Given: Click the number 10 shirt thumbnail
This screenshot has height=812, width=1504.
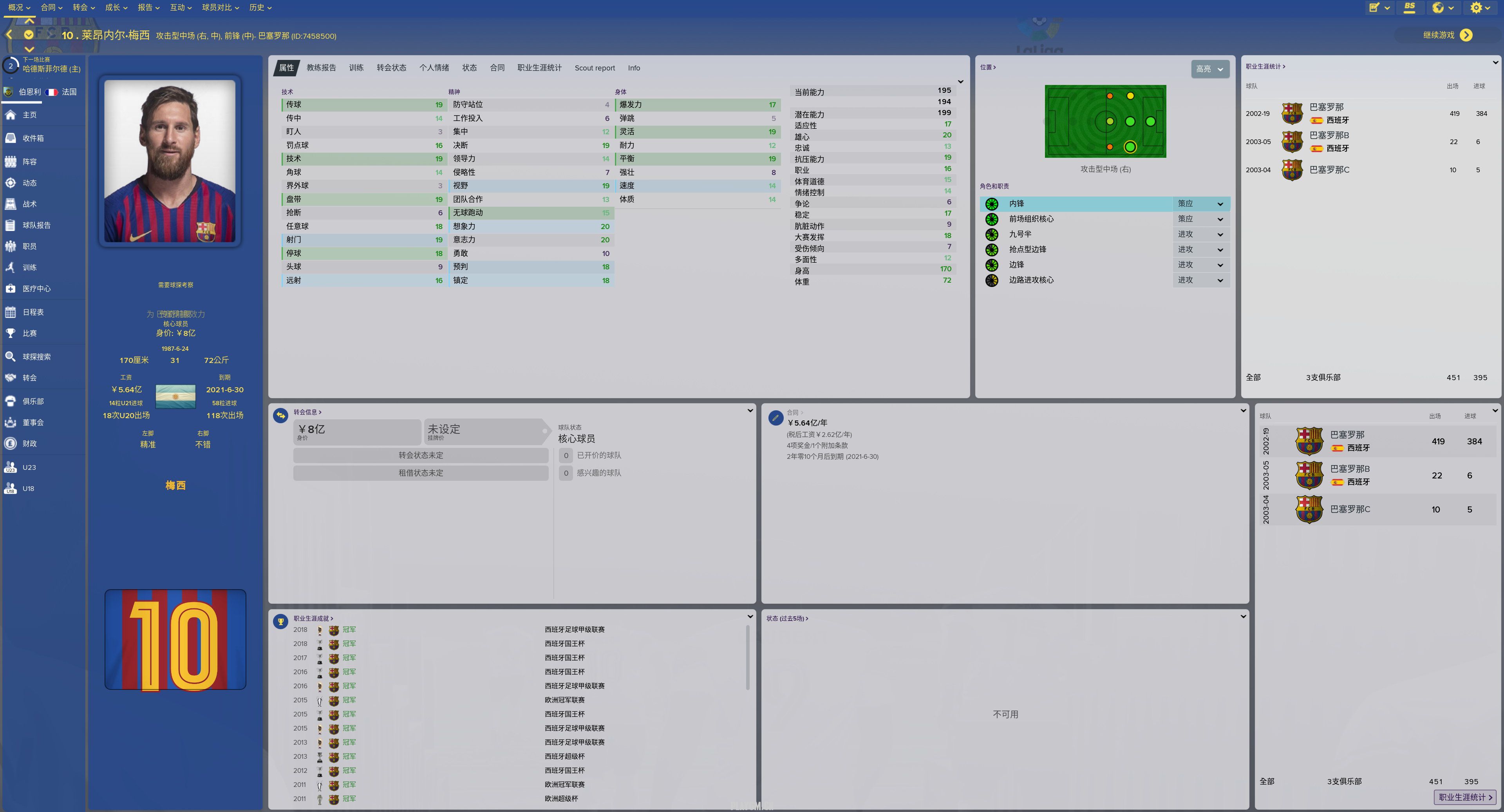Looking at the screenshot, I should coord(175,640).
